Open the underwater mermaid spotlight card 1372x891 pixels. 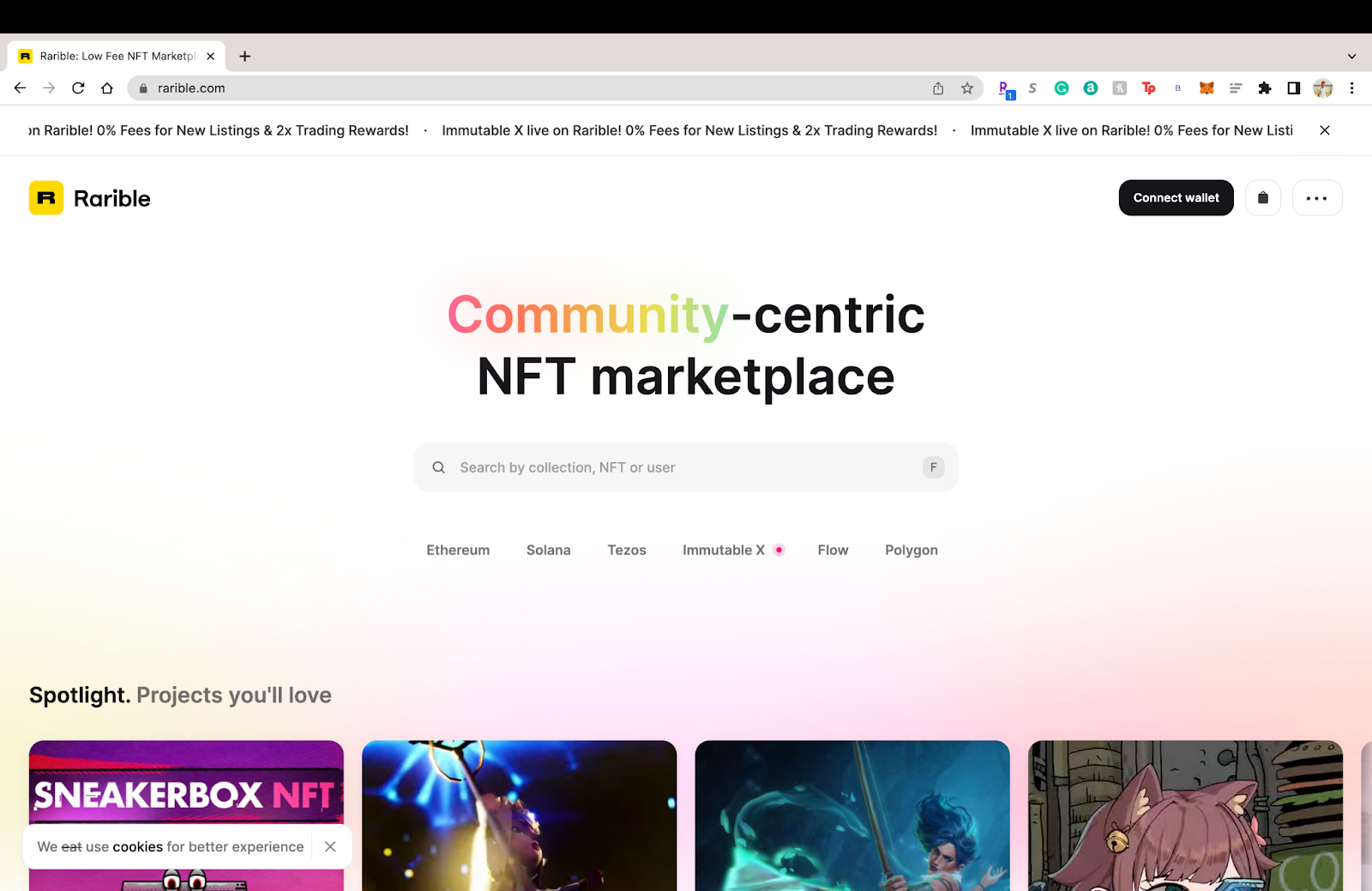click(852, 816)
